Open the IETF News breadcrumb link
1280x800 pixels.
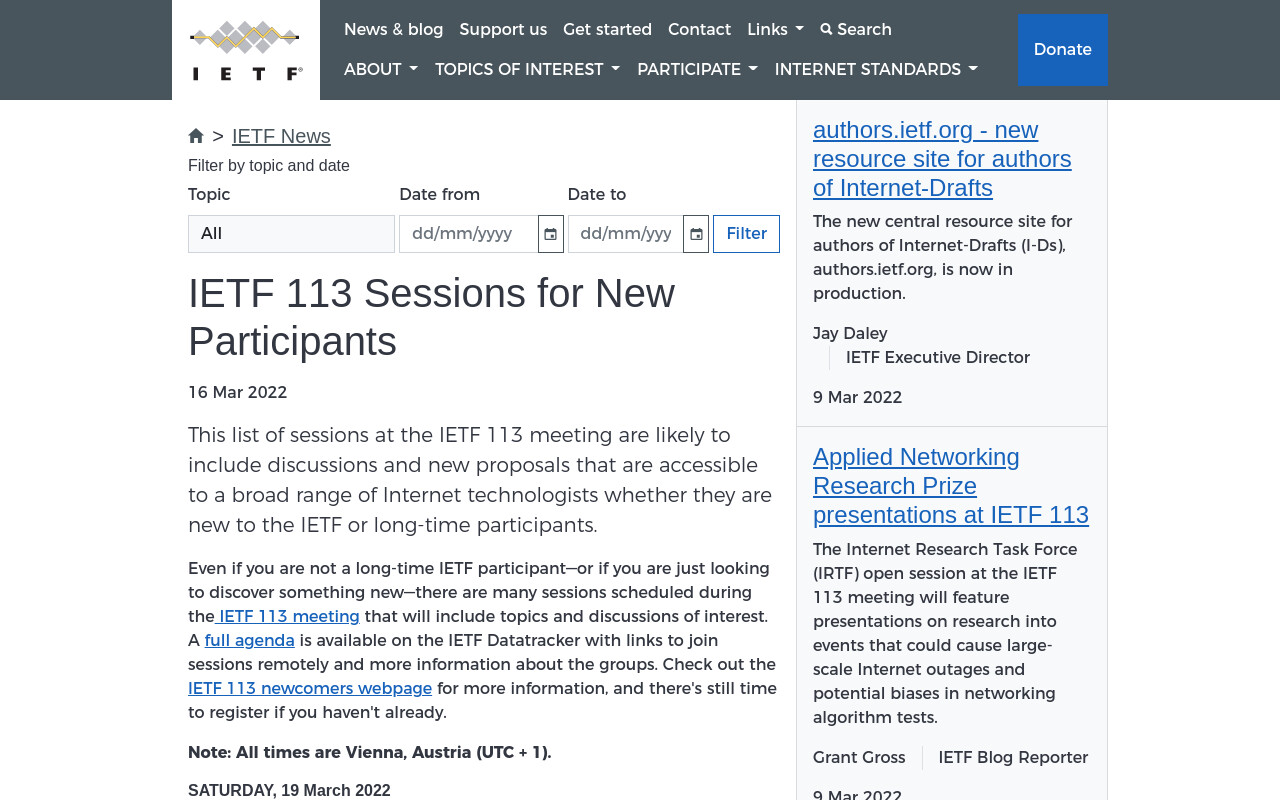pyautogui.click(x=281, y=136)
